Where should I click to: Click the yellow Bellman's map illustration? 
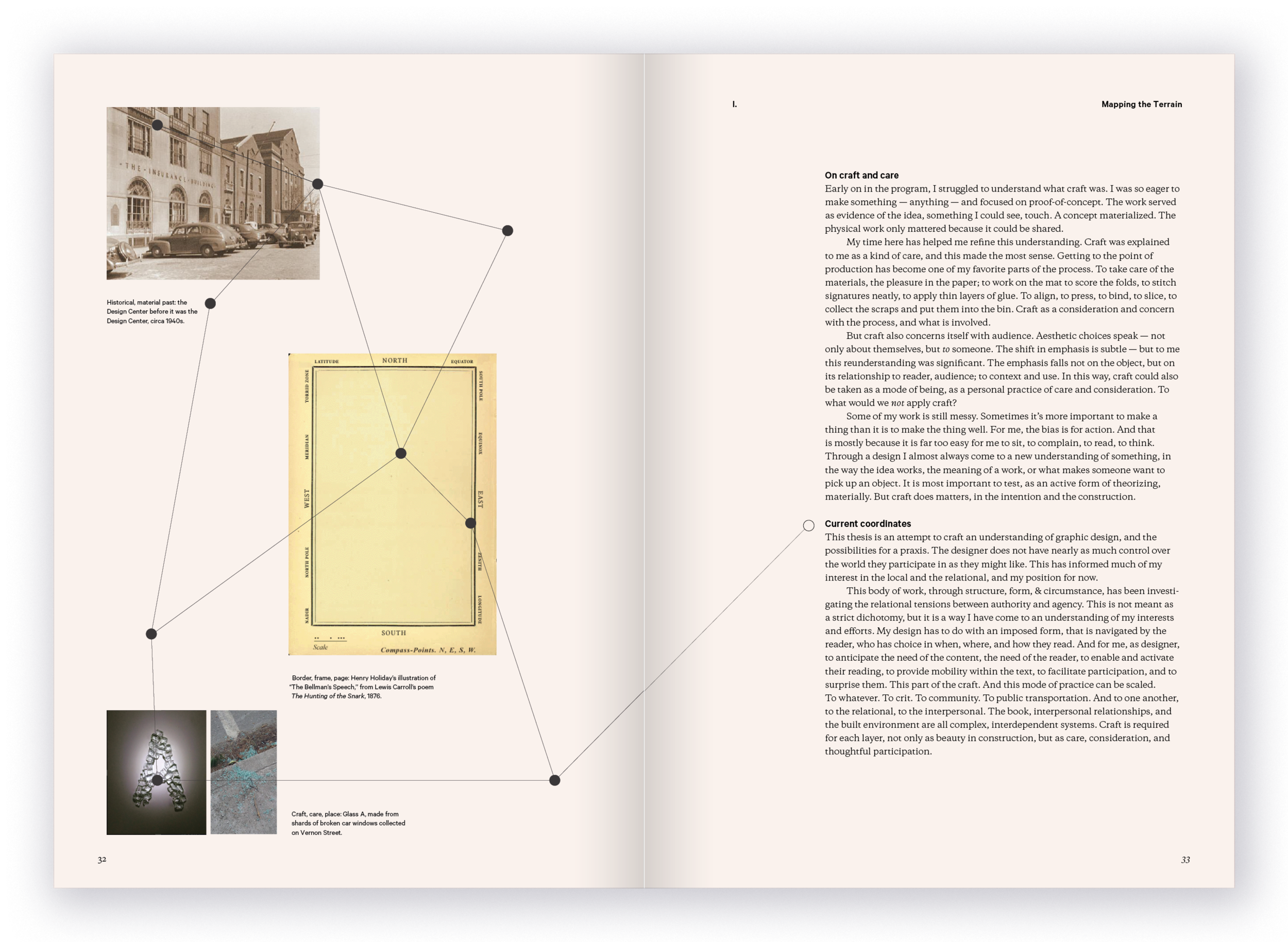pyautogui.click(x=393, y=504)
